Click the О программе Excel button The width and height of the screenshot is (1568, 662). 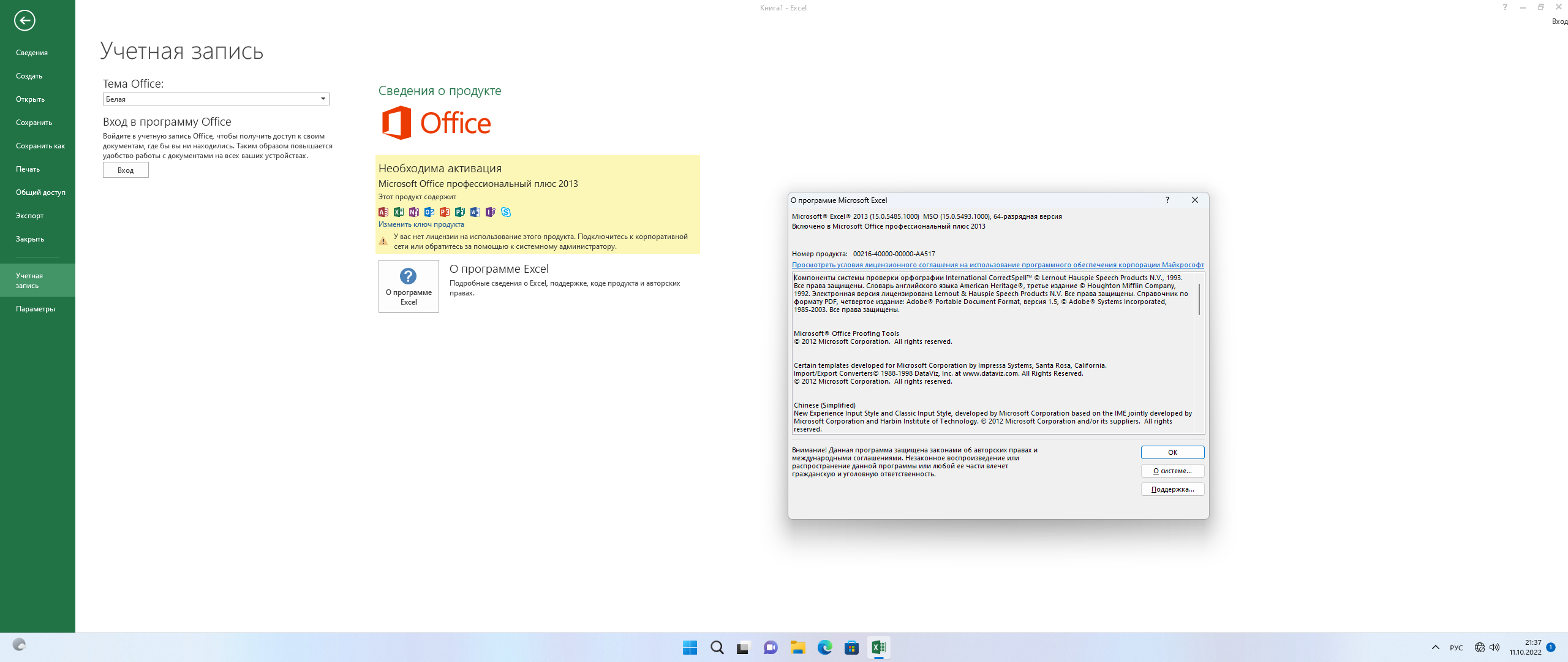pos(409,286)
